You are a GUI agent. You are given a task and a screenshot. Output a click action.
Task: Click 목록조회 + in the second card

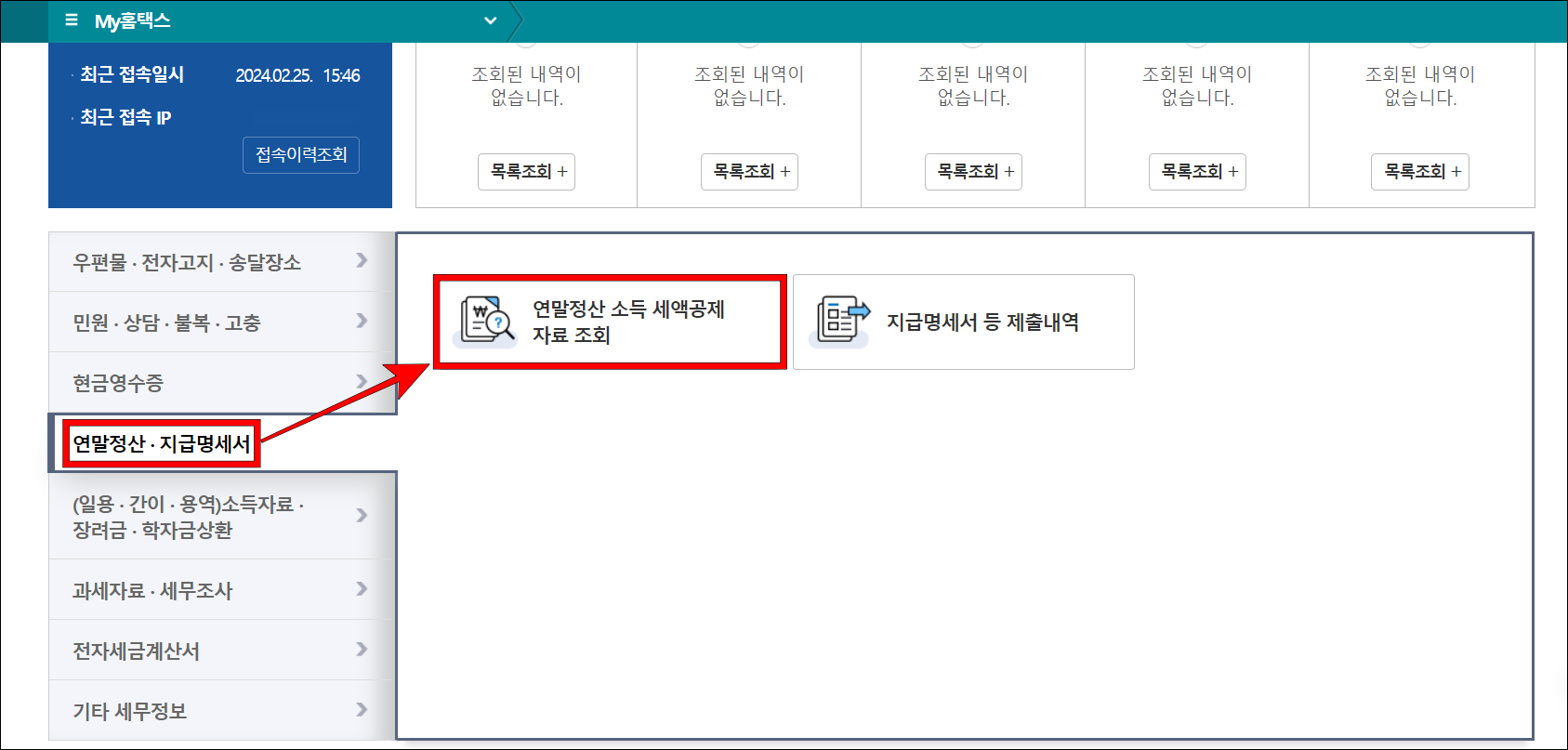(749, 172)
